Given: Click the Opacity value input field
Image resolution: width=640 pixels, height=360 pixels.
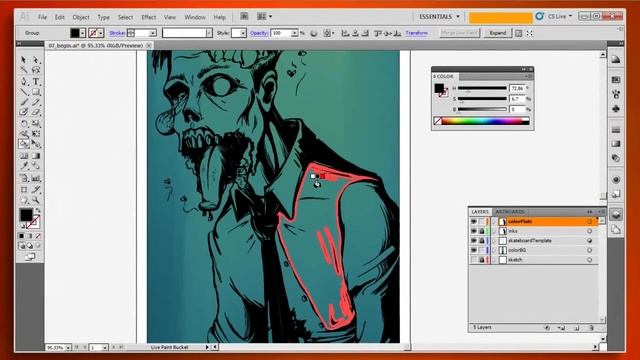Looking at the screenshot, I should pyautogui.click(x=281, y=33).
